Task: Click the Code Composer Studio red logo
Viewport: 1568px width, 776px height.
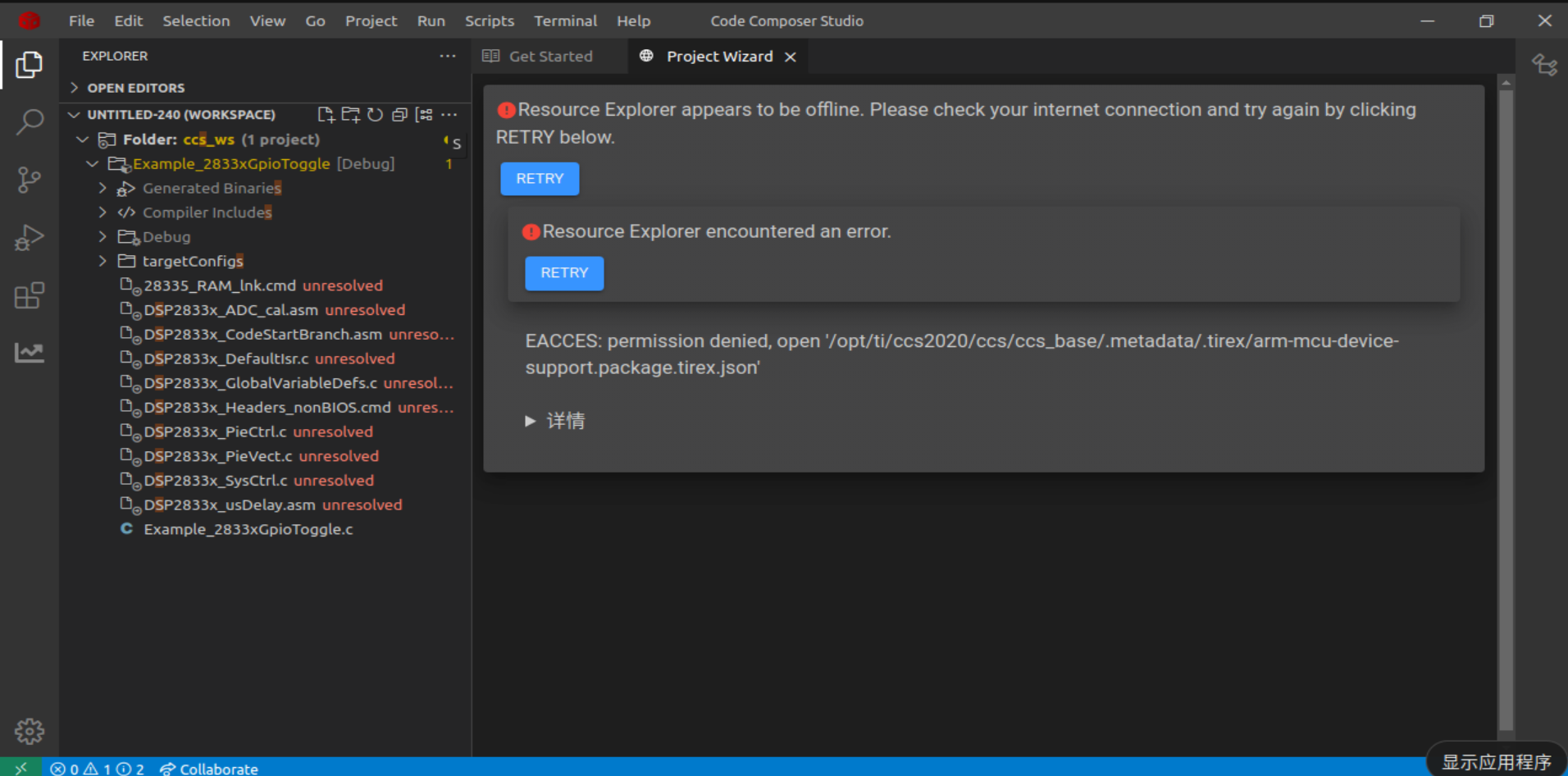Action: [x=30, y=21]
